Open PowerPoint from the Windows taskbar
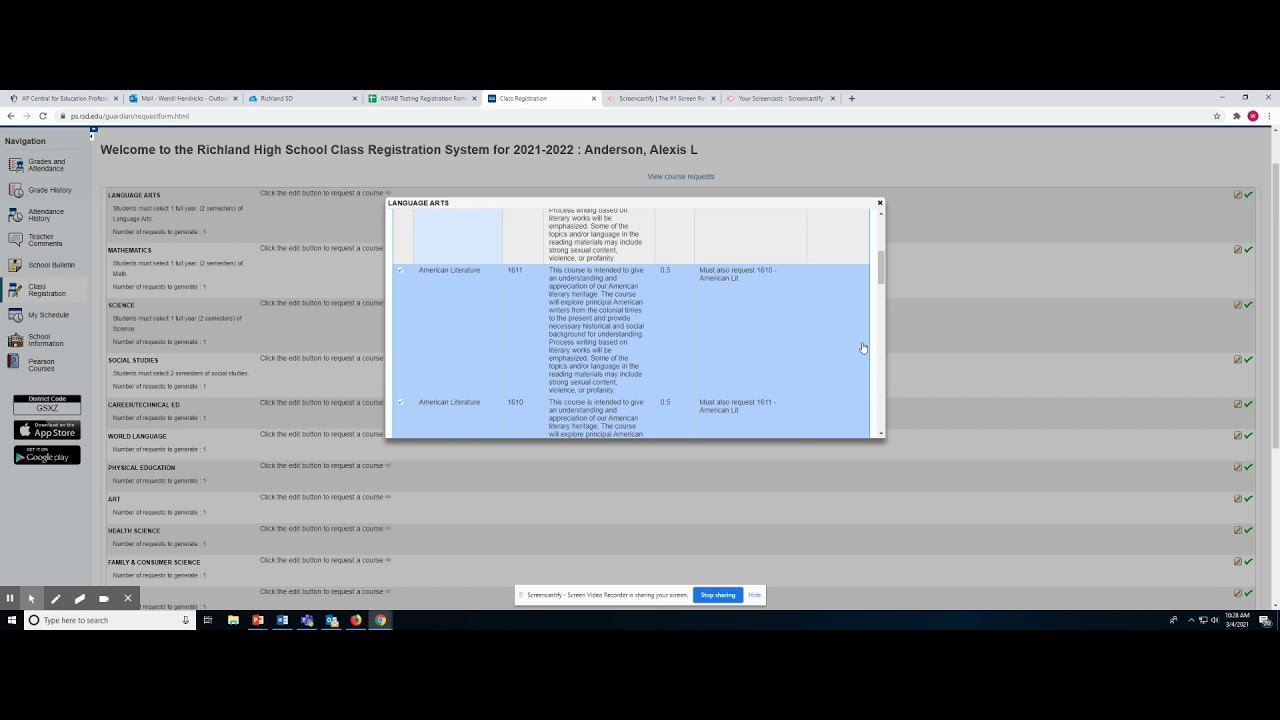The width and height of the screenshot is (1280, 720). [258, 620]
